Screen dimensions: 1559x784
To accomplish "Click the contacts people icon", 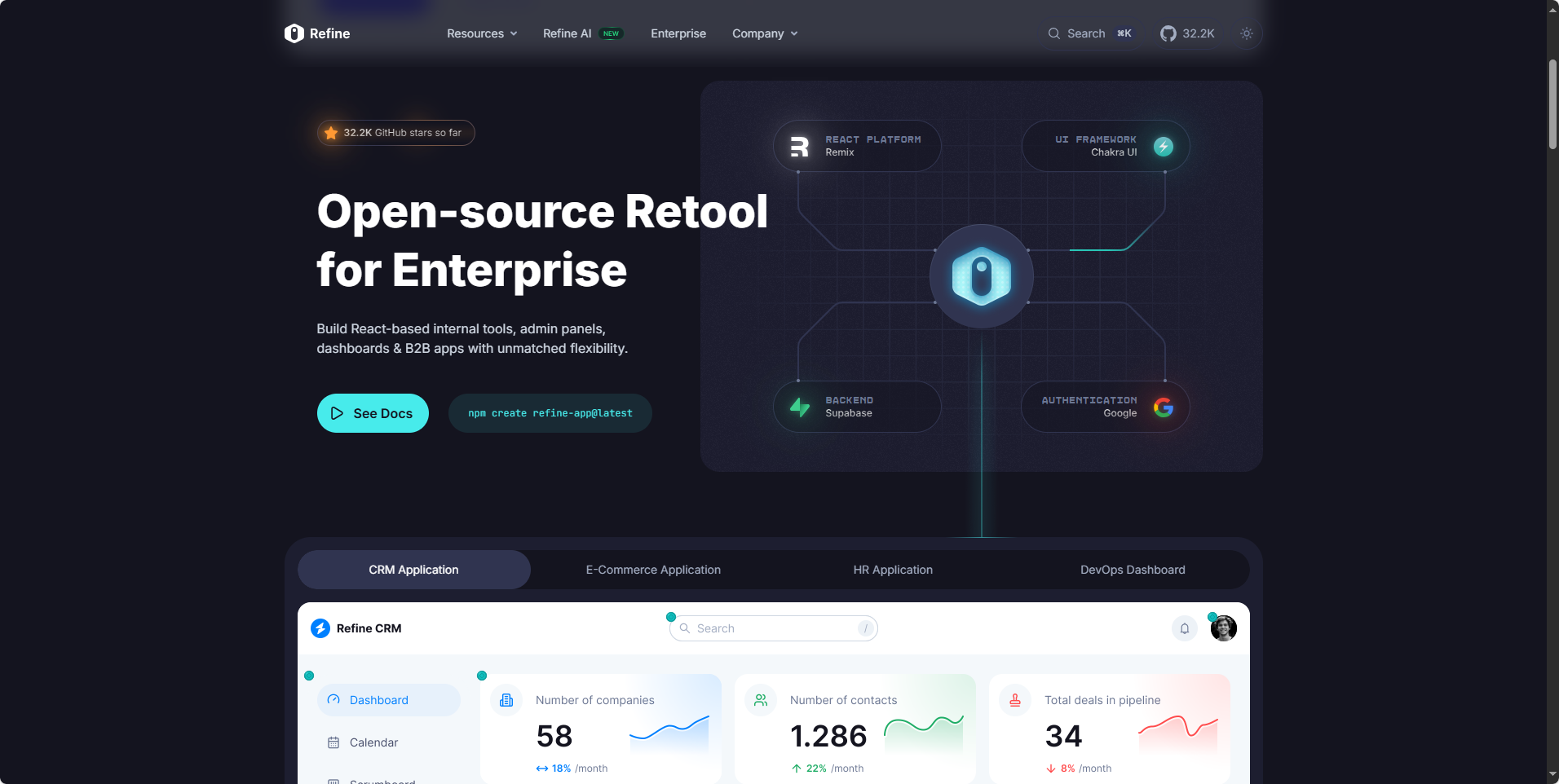I will click(761, 700).
